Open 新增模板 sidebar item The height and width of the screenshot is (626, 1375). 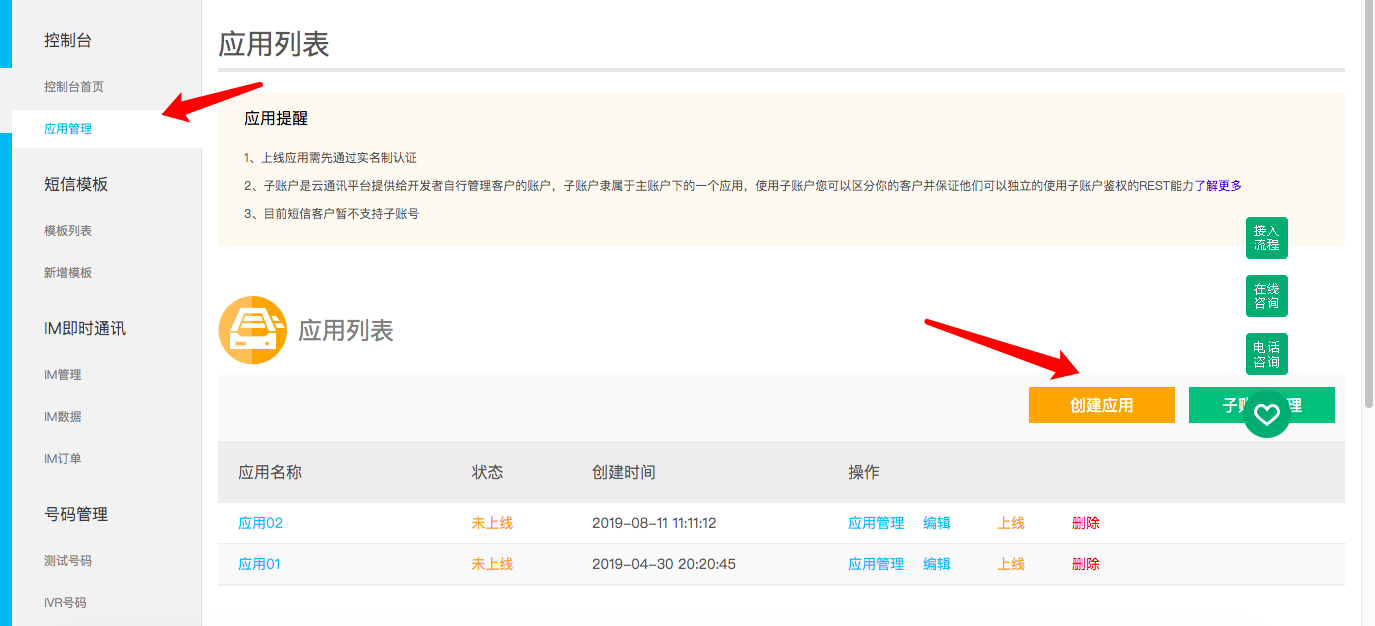coord(68,273)
